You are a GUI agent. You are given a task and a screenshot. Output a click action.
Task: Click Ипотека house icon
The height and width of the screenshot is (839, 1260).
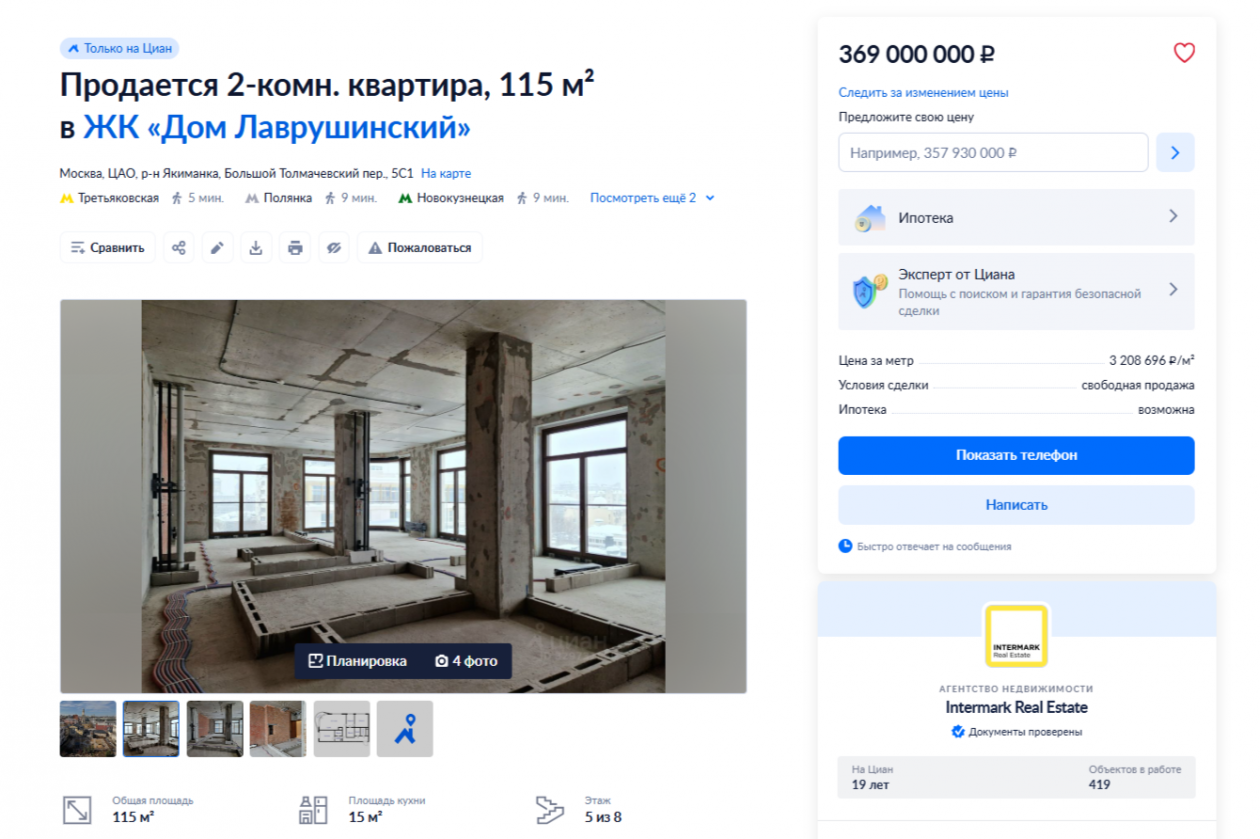(x=869, y=217)
